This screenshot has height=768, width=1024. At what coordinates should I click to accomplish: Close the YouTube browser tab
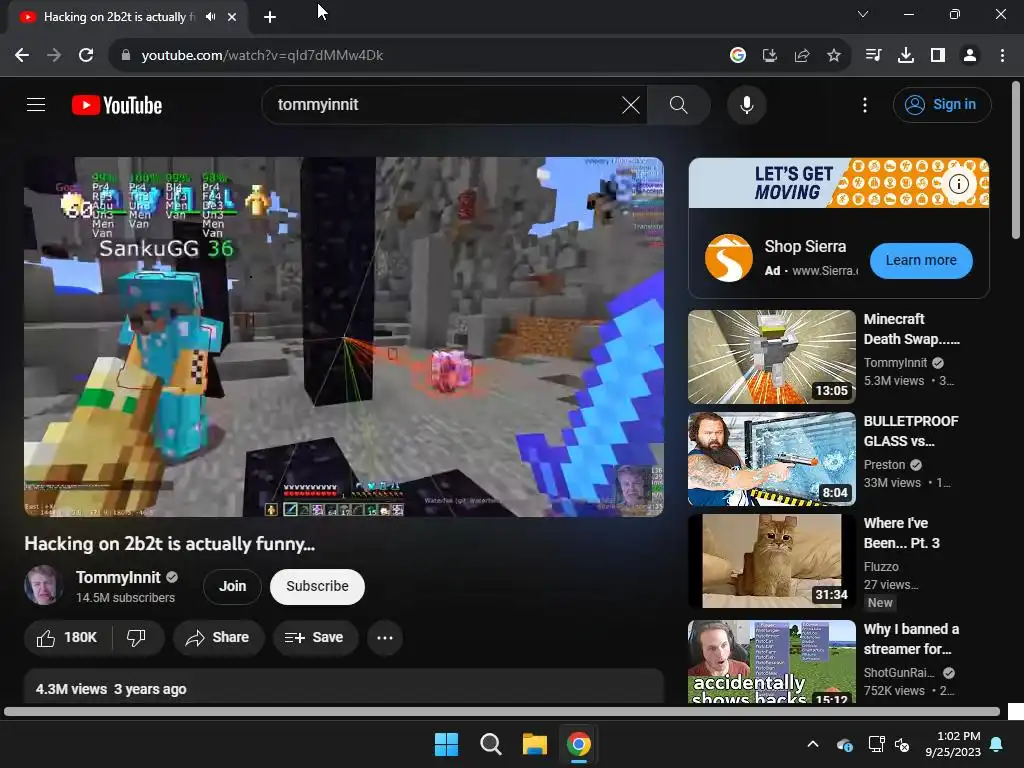coord(232,17)
